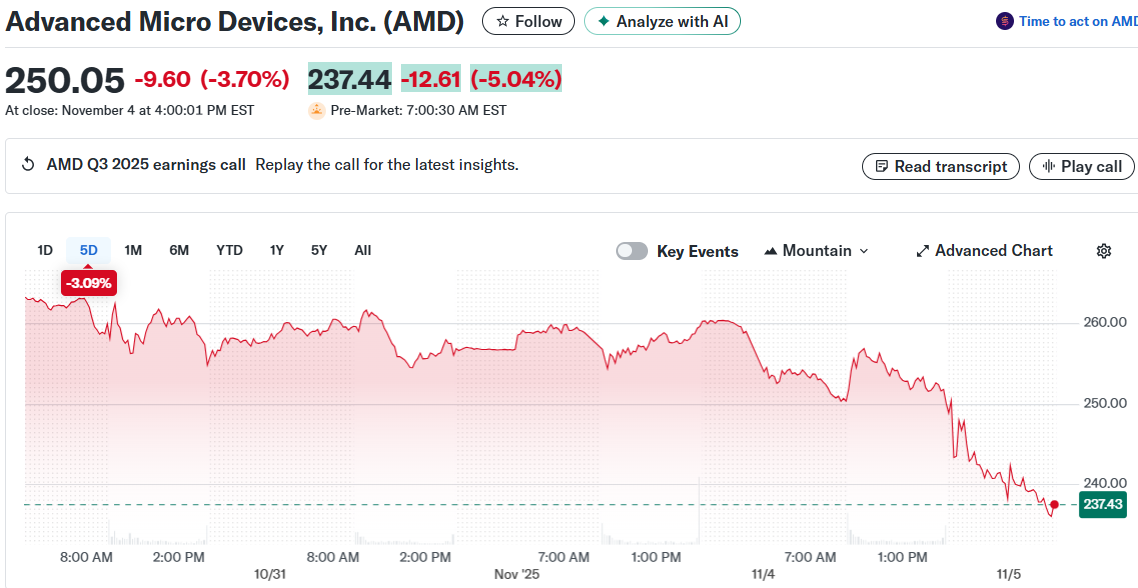
Task: Click the pre-market sun icon
Action: [316, 110]
